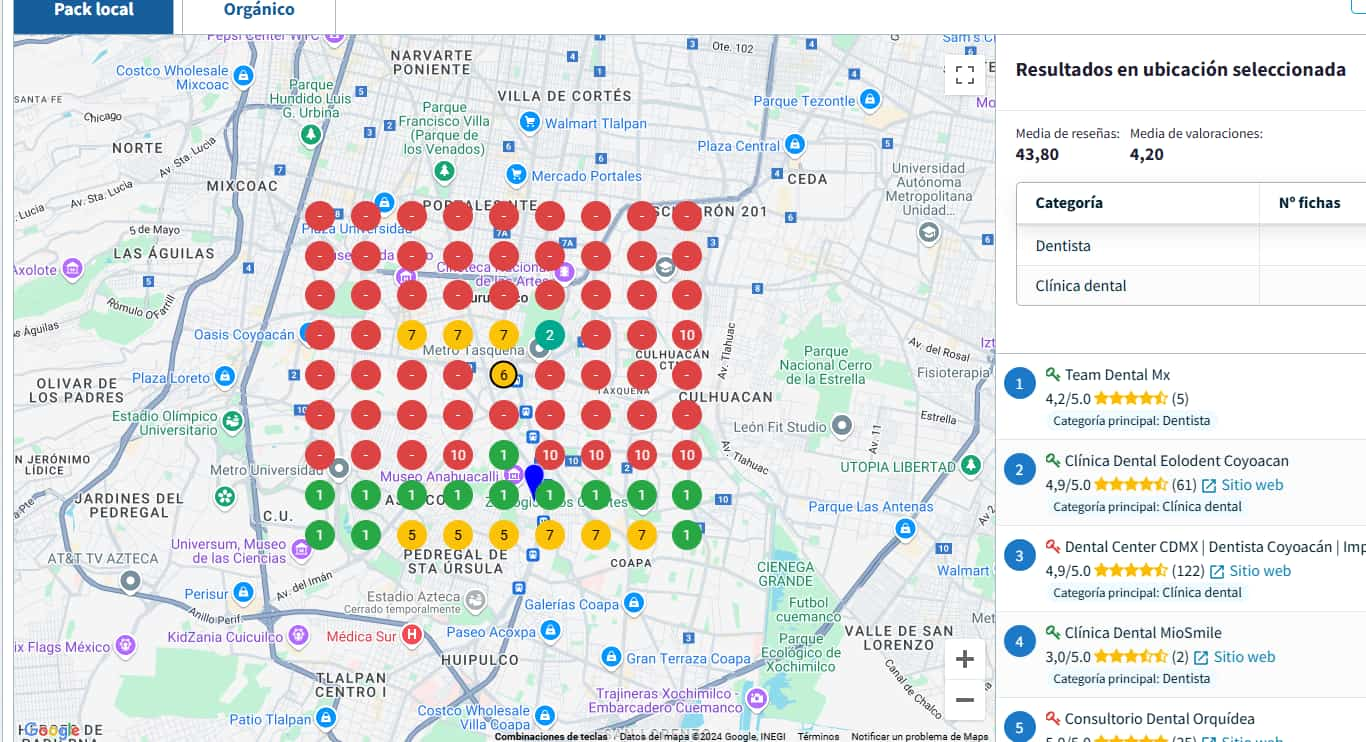Click the Six Flags México pin
This screenshot has height=742, width=1366.
(x=125, y=645)
